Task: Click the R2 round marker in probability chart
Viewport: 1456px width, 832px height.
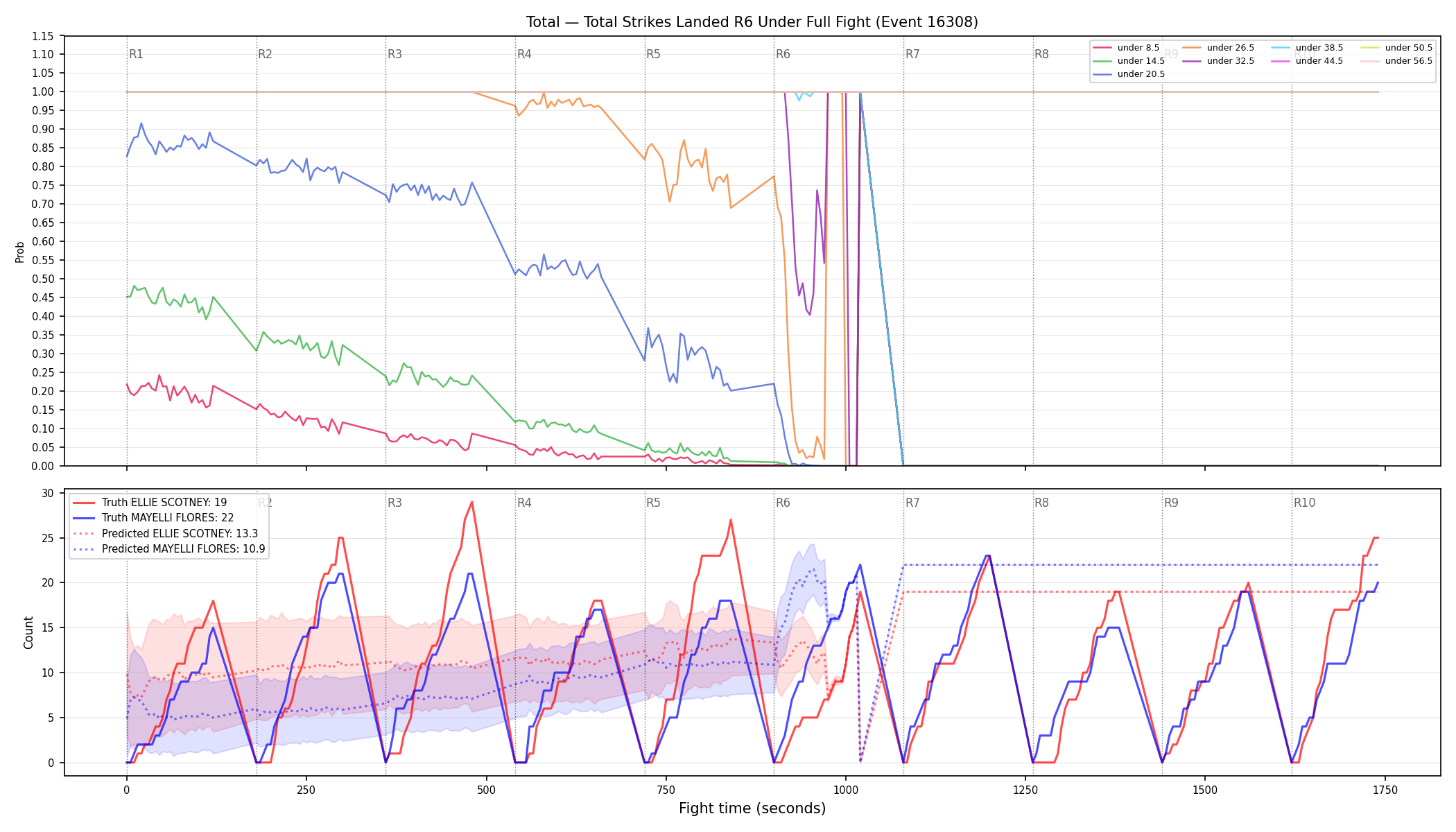Action: 265,54
